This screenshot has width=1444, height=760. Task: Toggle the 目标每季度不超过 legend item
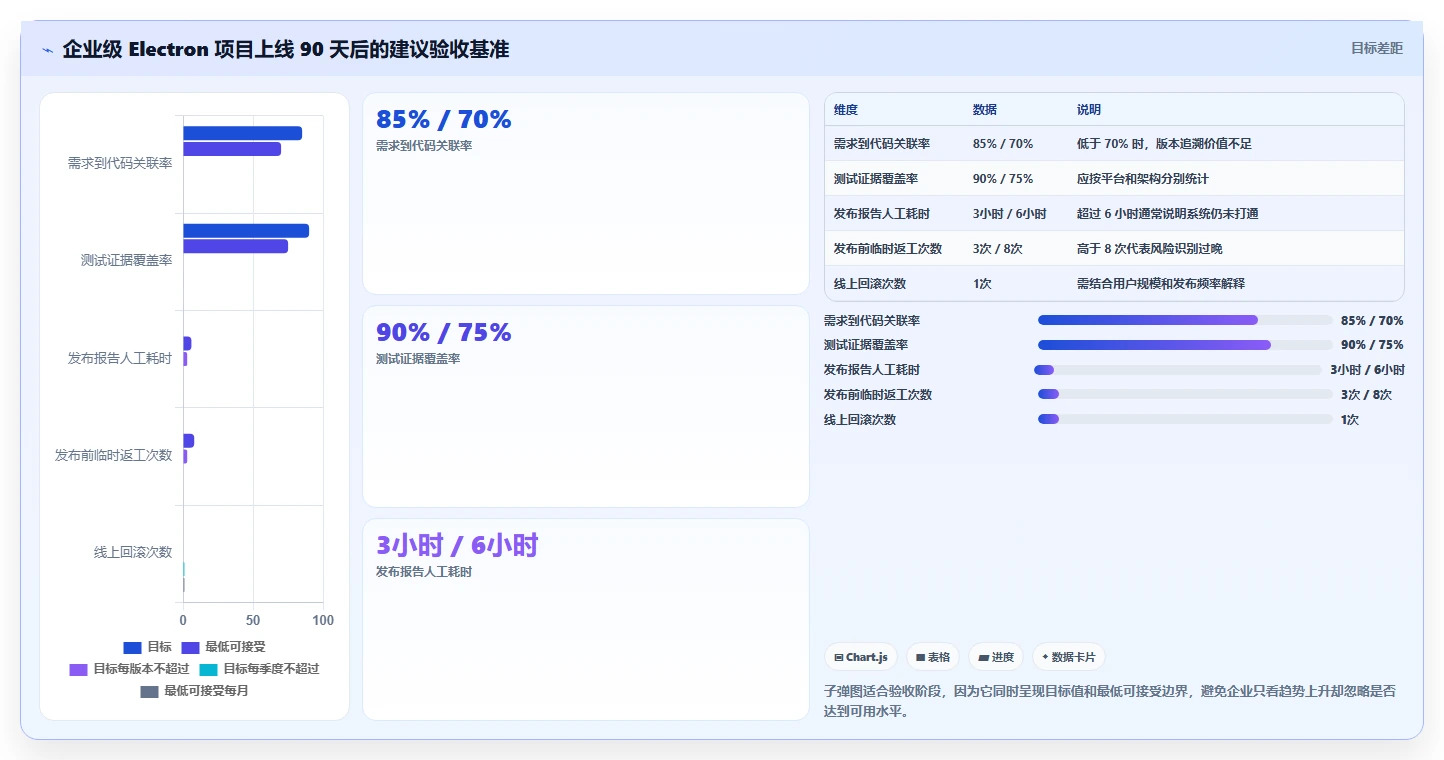pyautogui.click(x=259, y=669)
